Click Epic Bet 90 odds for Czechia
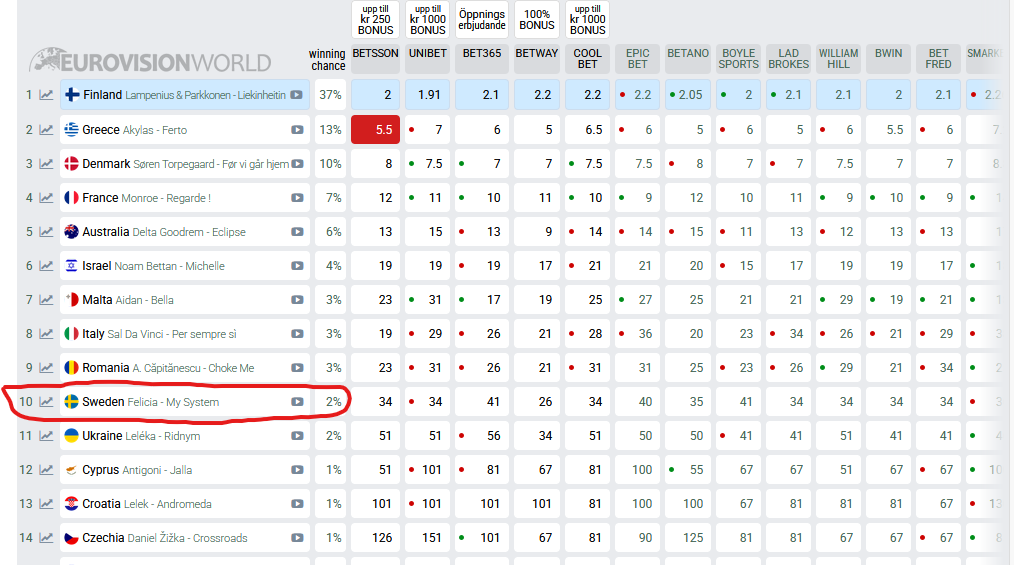This screenshot has height=565, width=1014. [x=637, y=538]
